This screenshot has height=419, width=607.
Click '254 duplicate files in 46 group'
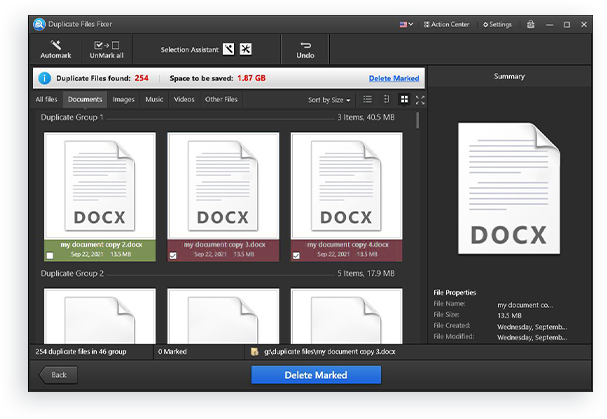(81, 352)
